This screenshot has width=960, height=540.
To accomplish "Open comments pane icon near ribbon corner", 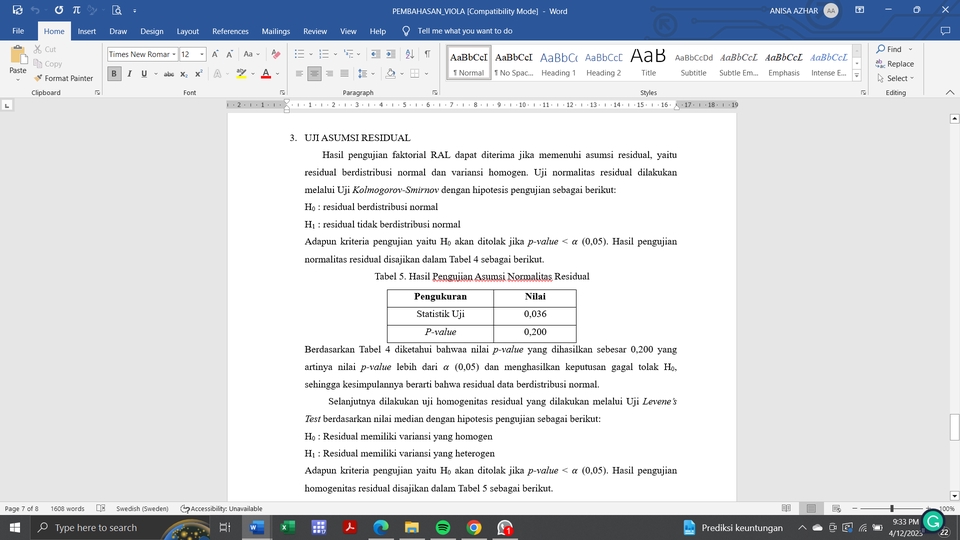I will [x=945, y=31].
